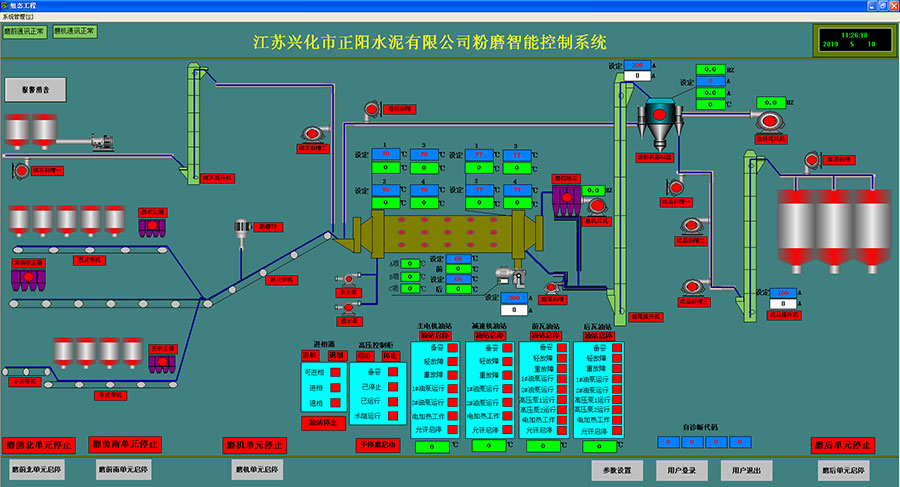Click the 用户退出 user logout button
Screen dimensions: 900x487
click(x=746, y=470)
